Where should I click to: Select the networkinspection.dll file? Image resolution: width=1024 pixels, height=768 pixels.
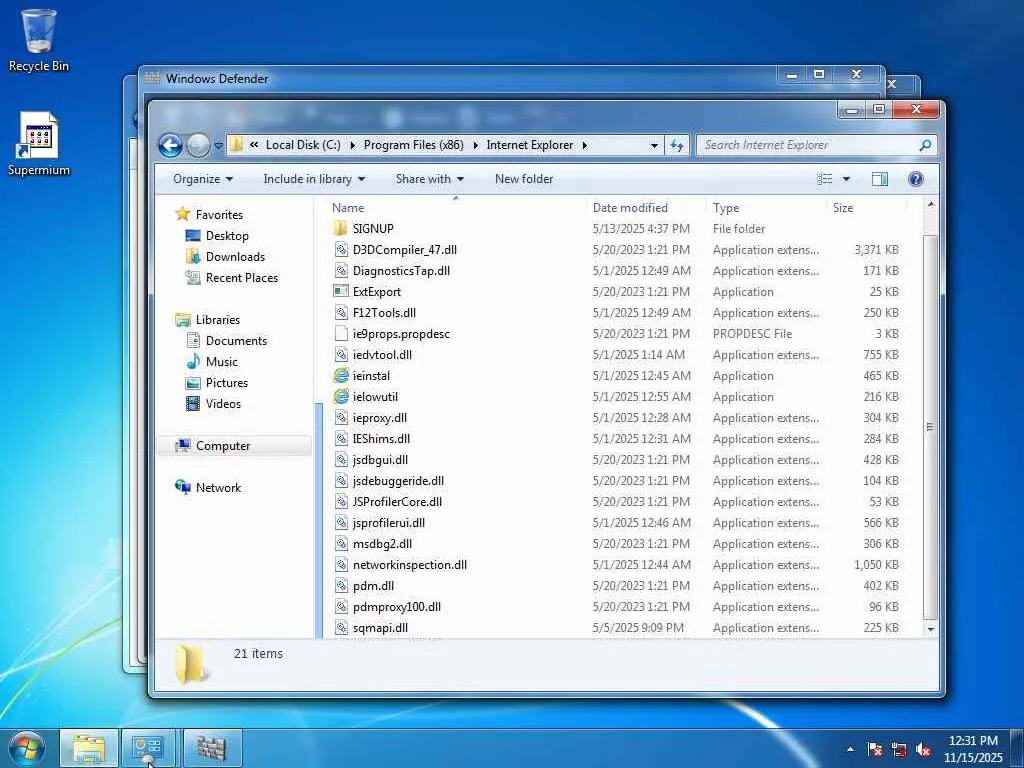click(x=409, y=565)
